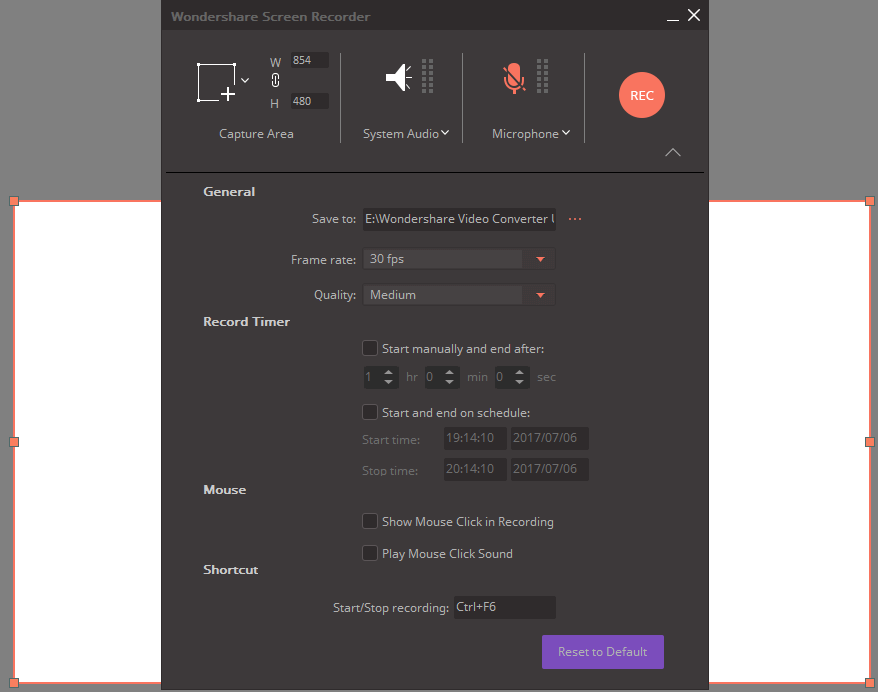Close the Screen Recorder window
Image resolution: width=878 pixels, height=692 pixels.
click(694, 15)
